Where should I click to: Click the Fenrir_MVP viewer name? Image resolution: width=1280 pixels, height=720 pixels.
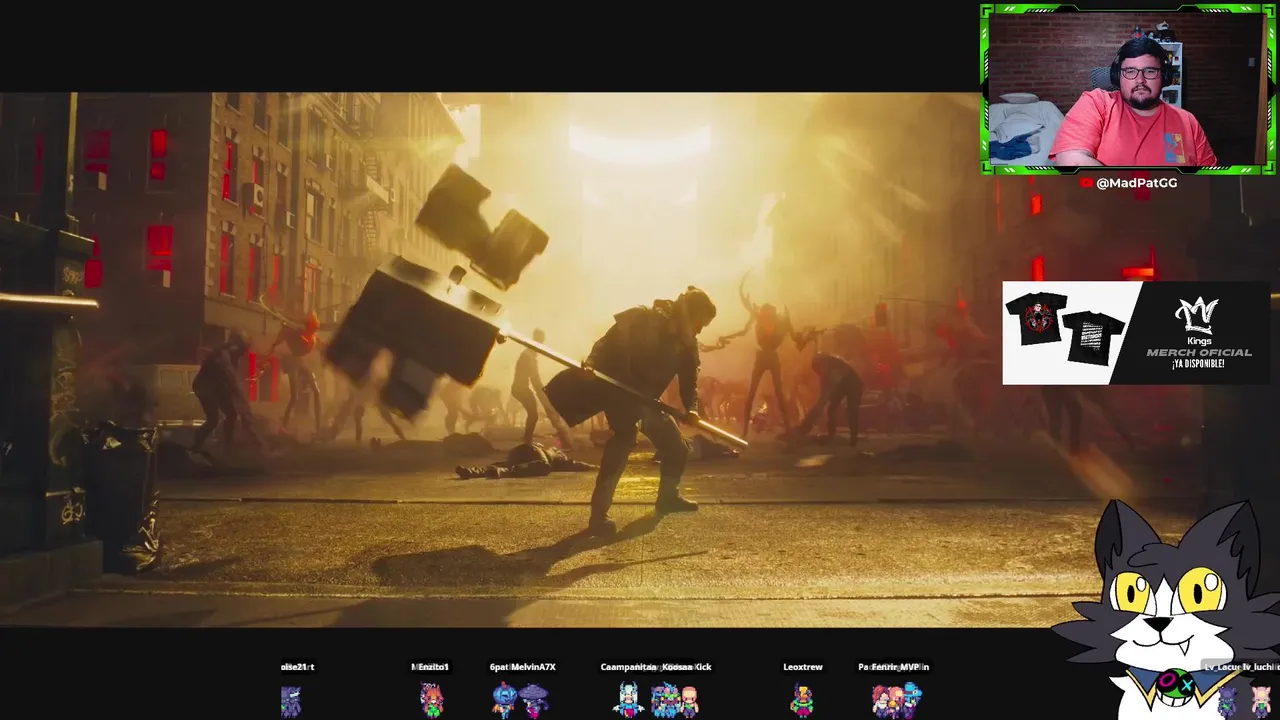click(x=896, y=667)
